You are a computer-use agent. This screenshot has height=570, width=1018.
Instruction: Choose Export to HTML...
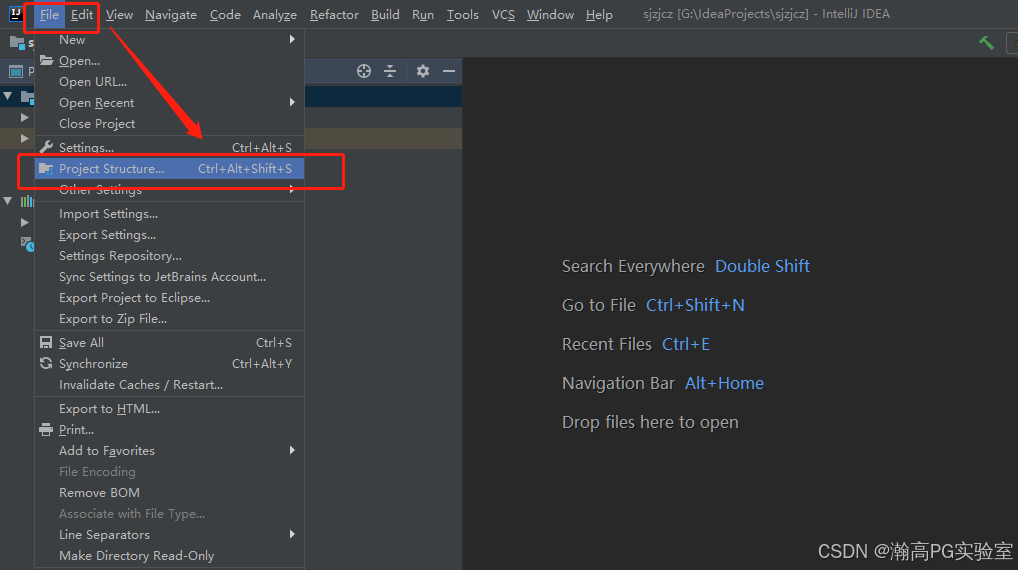point(169,408)
